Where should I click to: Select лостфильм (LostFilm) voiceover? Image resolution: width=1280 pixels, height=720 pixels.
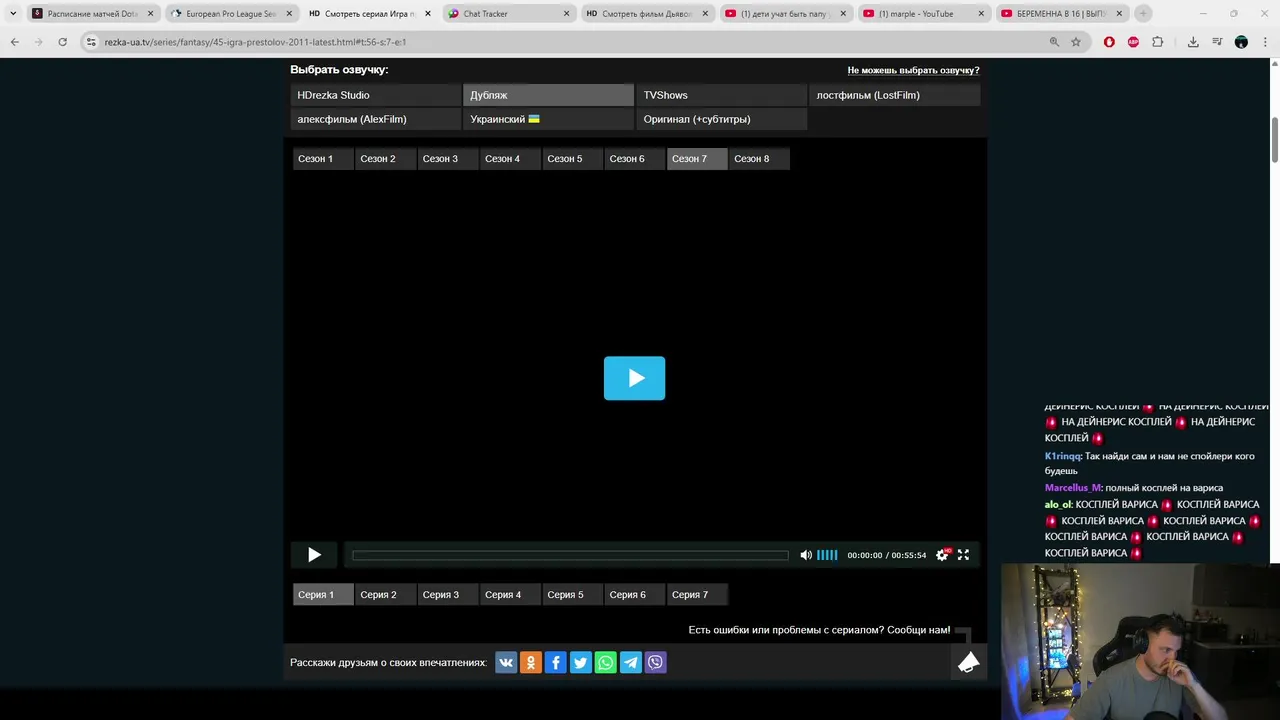894,95
